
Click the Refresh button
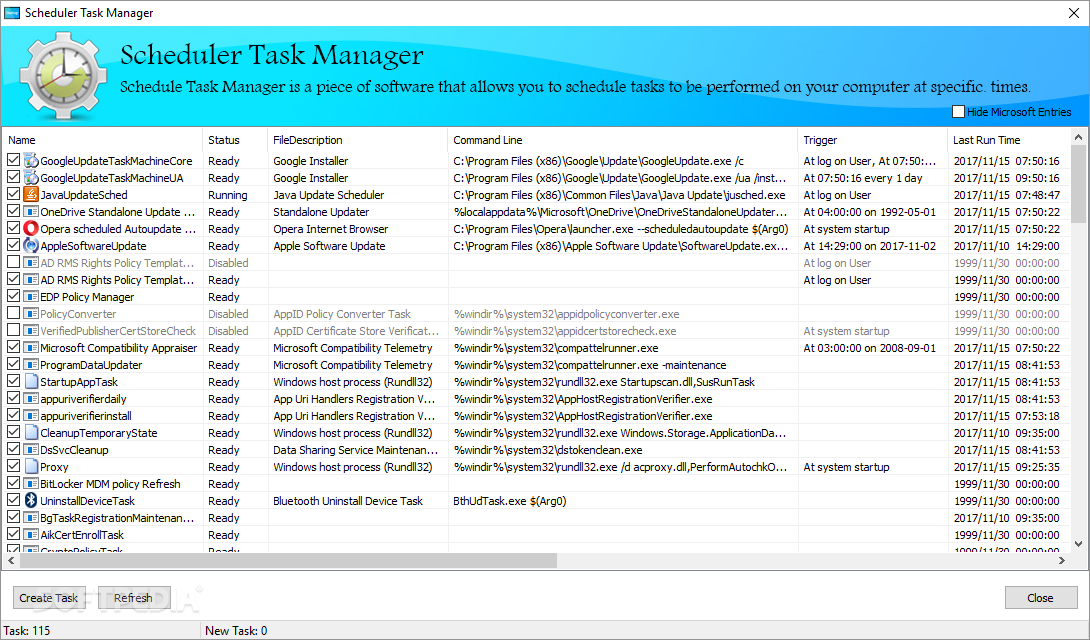[x=133, y=598]
